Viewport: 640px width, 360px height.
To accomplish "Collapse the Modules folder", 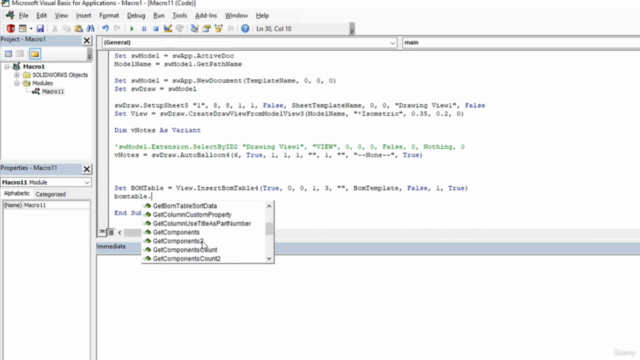I will click(16, 83).
